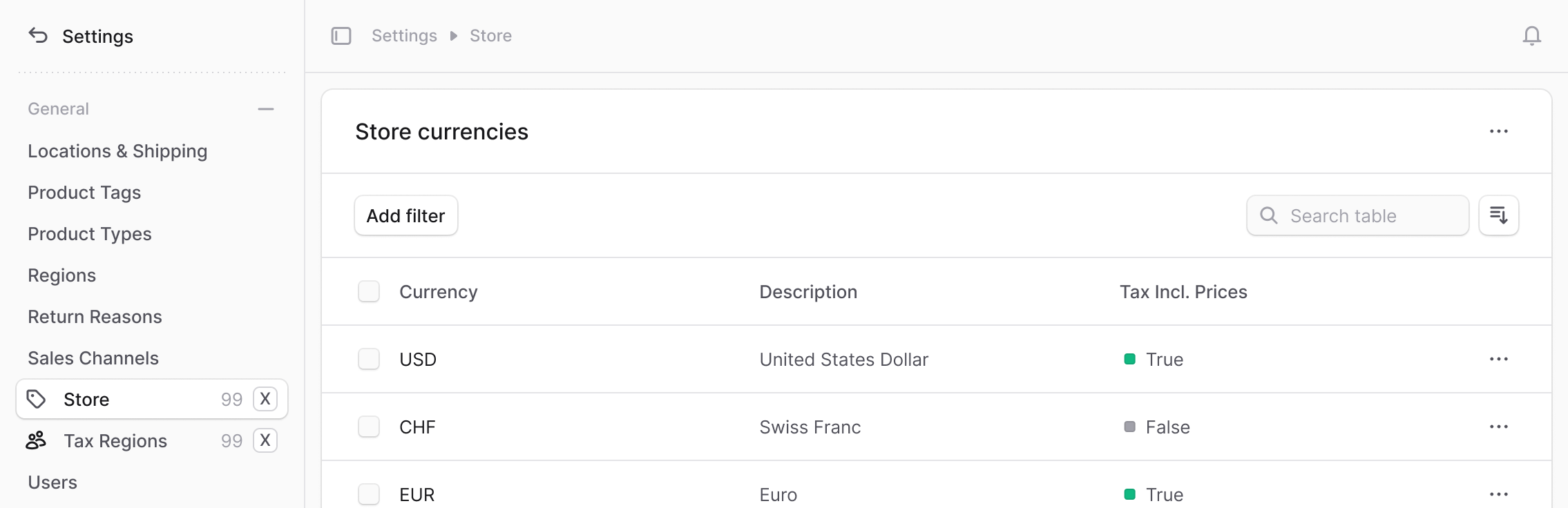This screenshot has width=1568, height=508.
Task: Select the USD currency checkbox
Action: click(369, 359)
